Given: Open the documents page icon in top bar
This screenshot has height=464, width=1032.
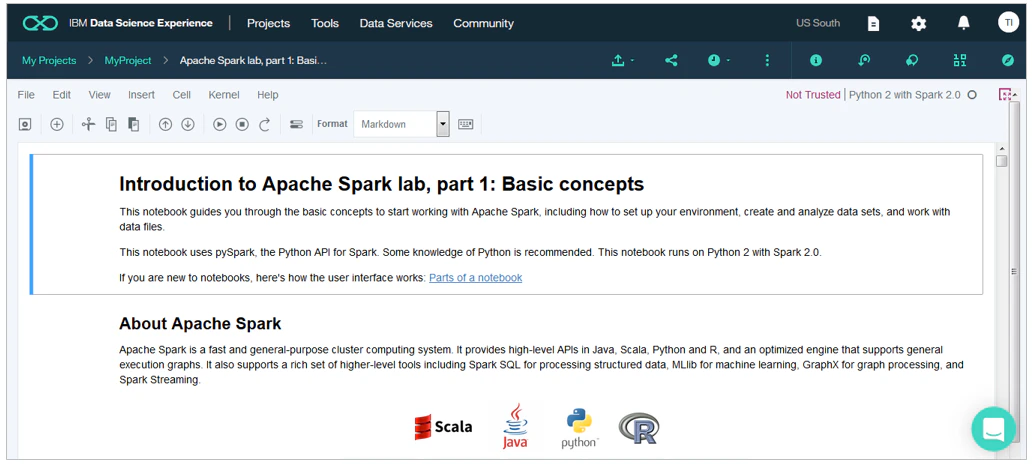Looking at the screenshot, I should point(873,24).
